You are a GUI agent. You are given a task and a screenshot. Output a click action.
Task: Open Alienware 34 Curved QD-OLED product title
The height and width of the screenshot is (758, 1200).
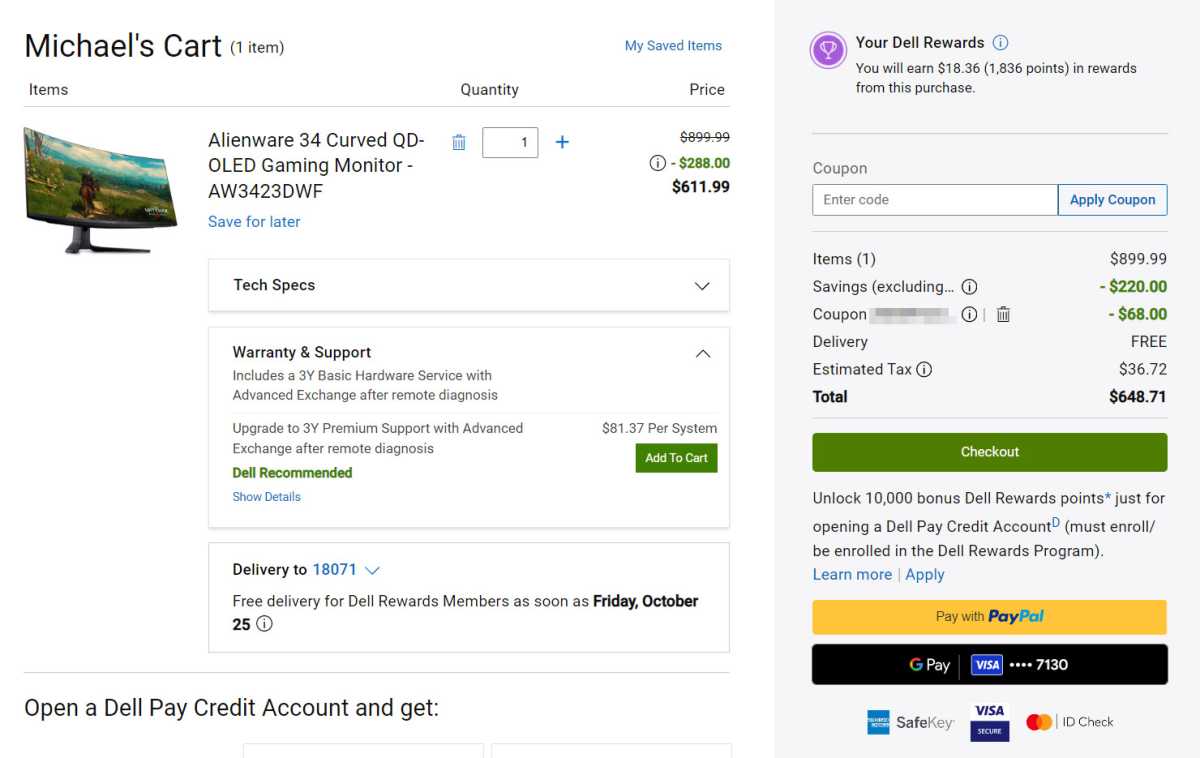[316, 165]
